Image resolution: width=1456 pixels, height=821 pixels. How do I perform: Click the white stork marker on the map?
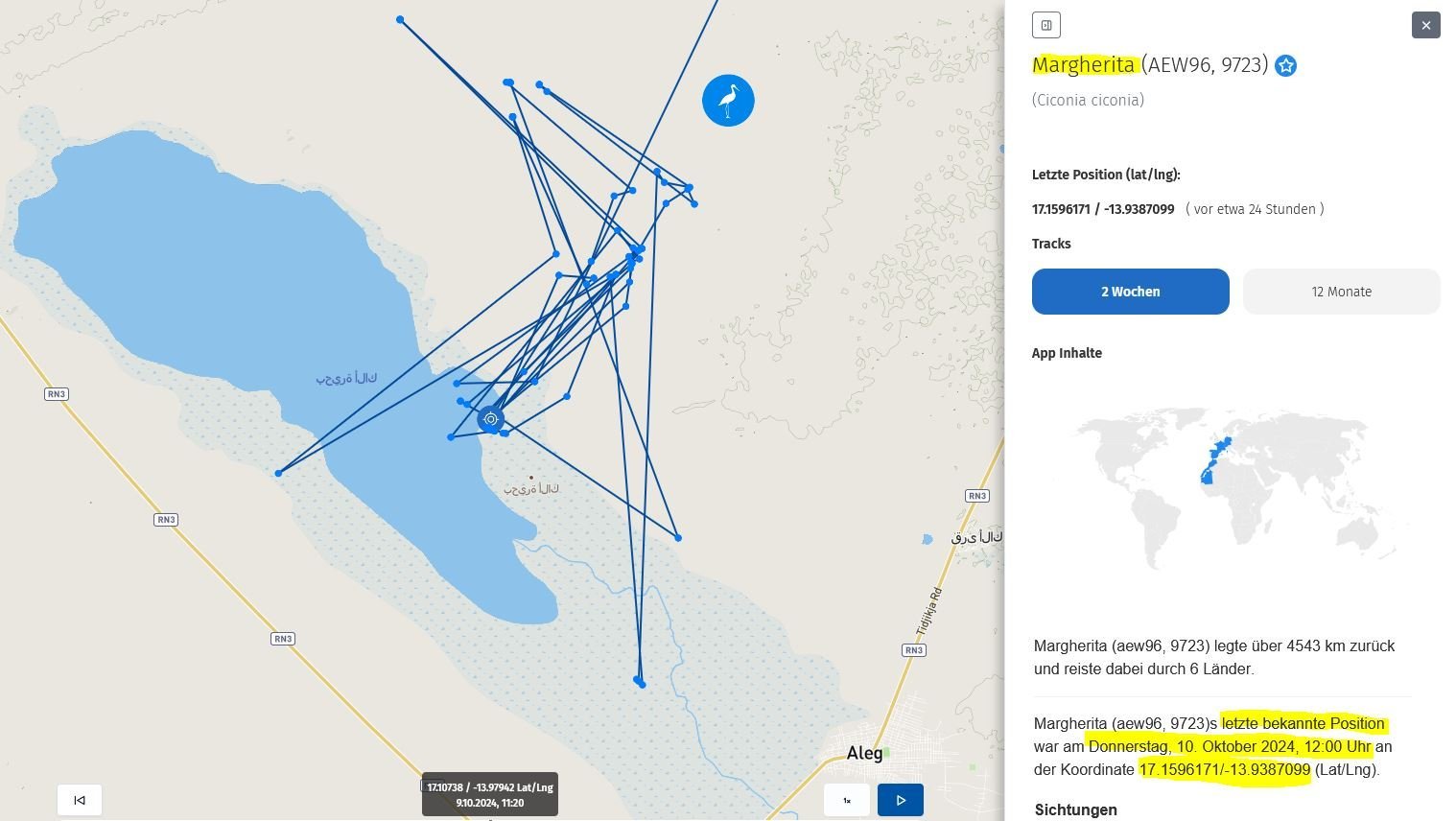pyautogui.click(x=728, y=101)
